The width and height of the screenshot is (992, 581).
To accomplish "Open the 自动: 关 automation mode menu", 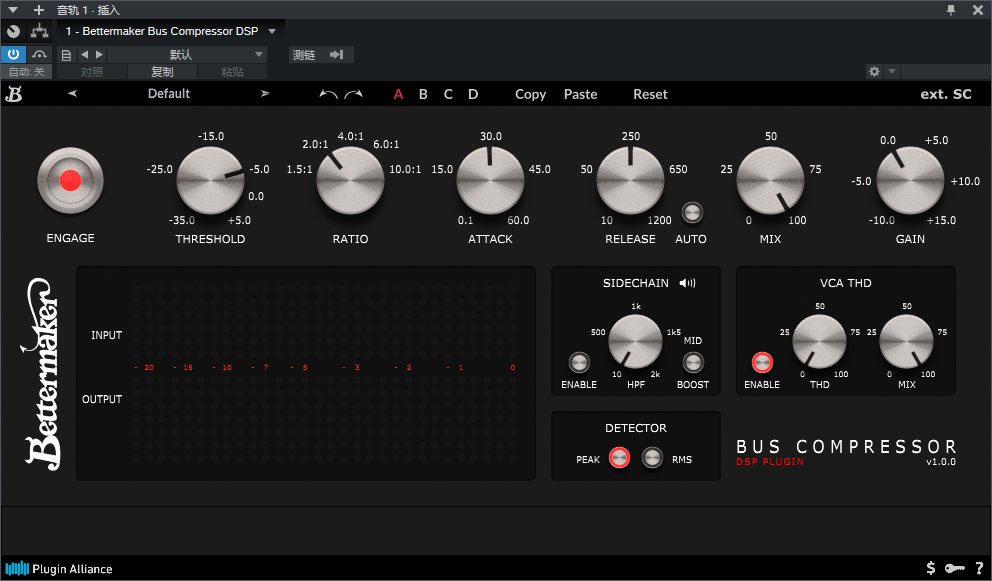I will tap(27, 72).
